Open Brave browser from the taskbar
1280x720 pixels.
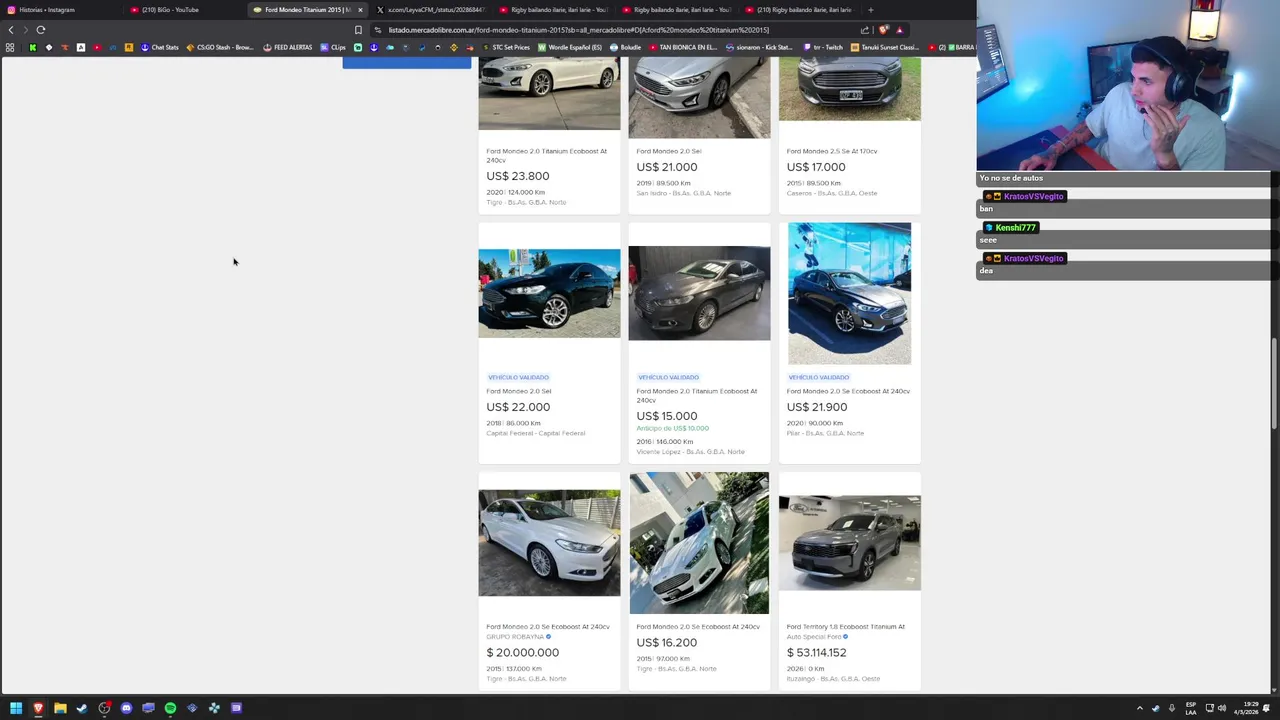tap(38, 708)
